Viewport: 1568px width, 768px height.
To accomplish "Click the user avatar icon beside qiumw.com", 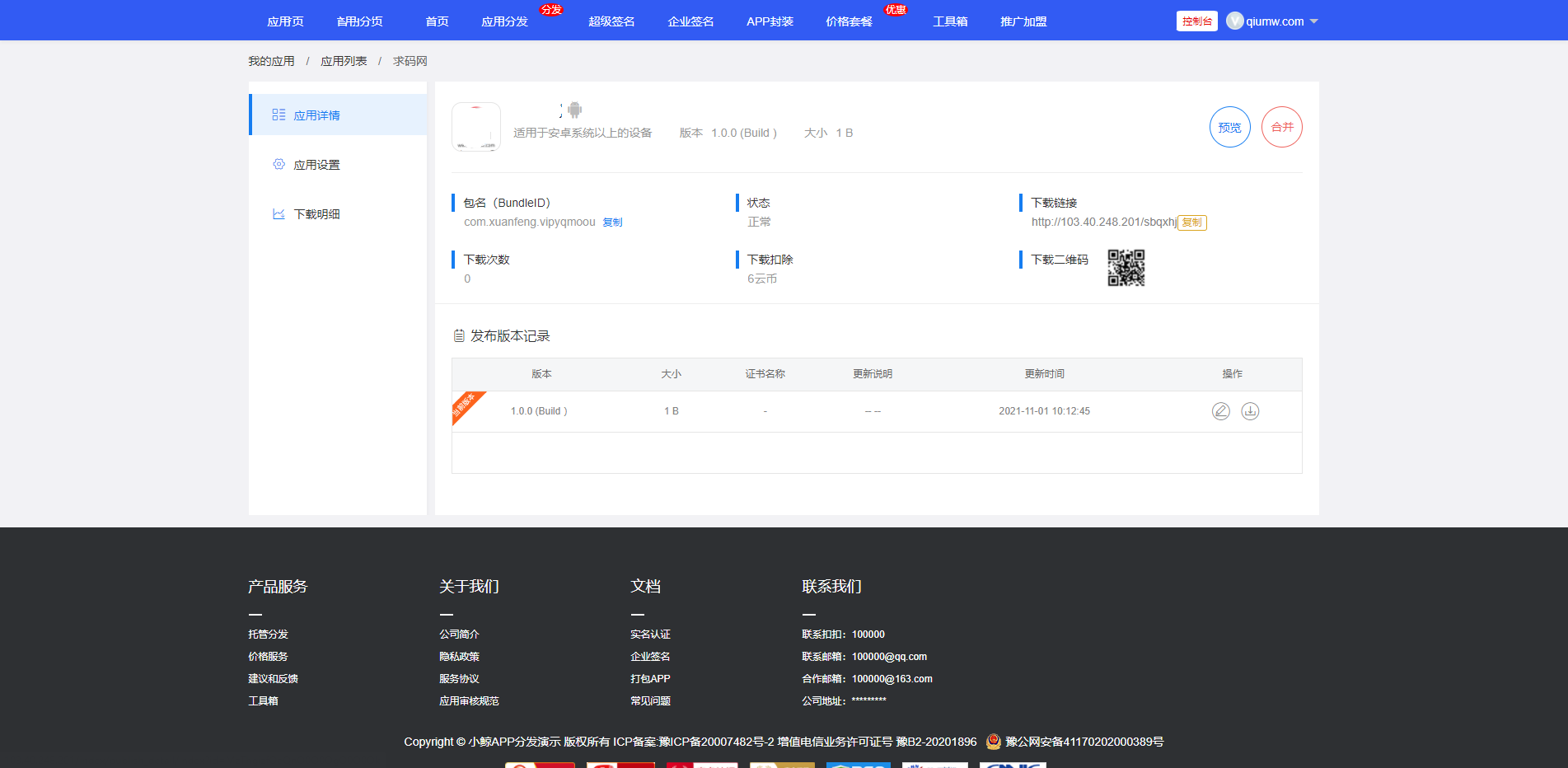I will (x=1234, y=21).
